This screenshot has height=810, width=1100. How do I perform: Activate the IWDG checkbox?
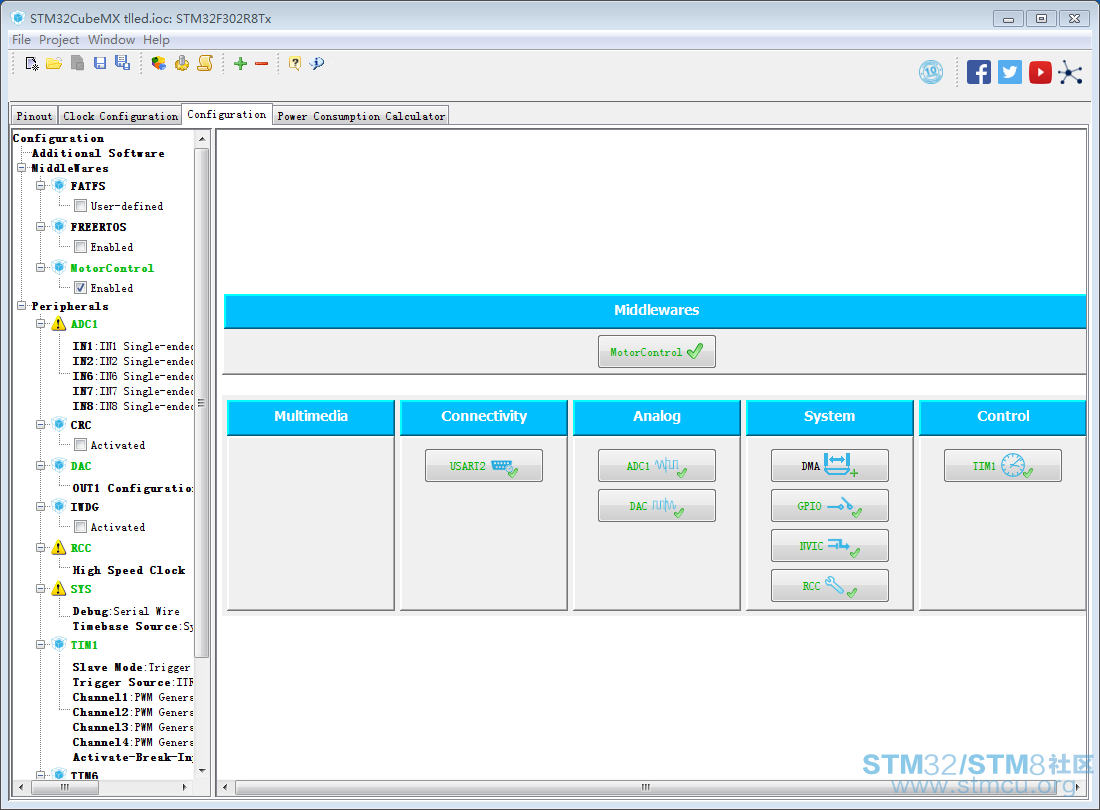81,527
